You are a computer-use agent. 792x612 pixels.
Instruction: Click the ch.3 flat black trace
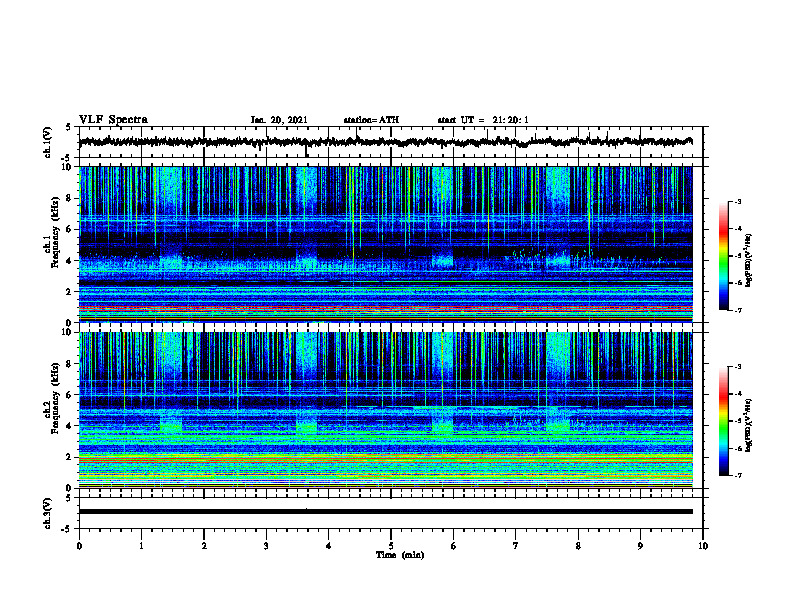click(x=386, y=512)
